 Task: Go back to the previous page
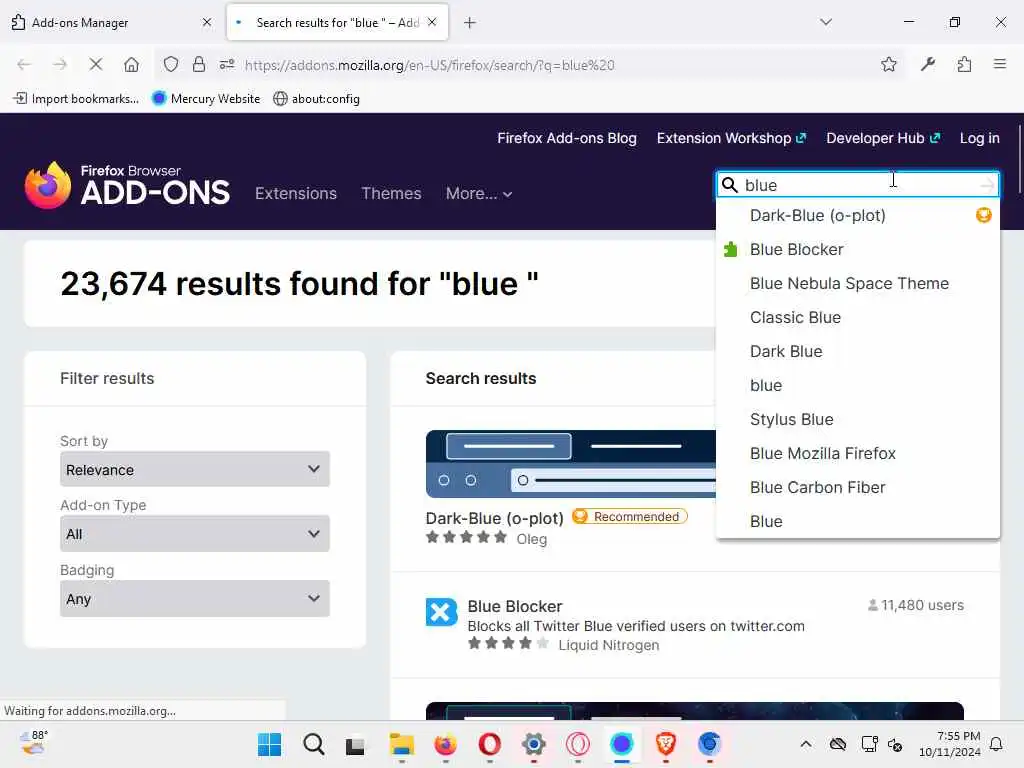coord(24,64)
